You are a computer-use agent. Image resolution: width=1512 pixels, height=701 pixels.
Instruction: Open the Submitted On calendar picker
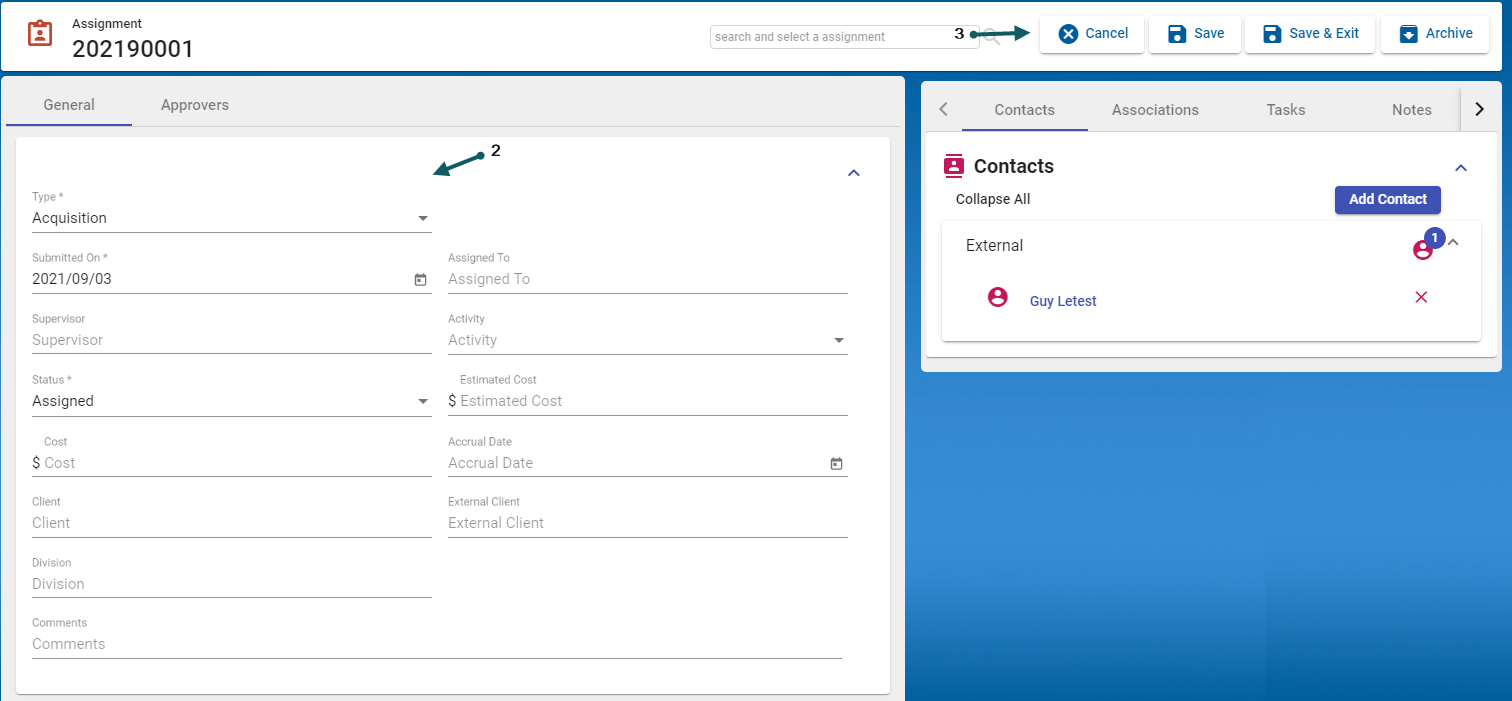coord(421,280)
